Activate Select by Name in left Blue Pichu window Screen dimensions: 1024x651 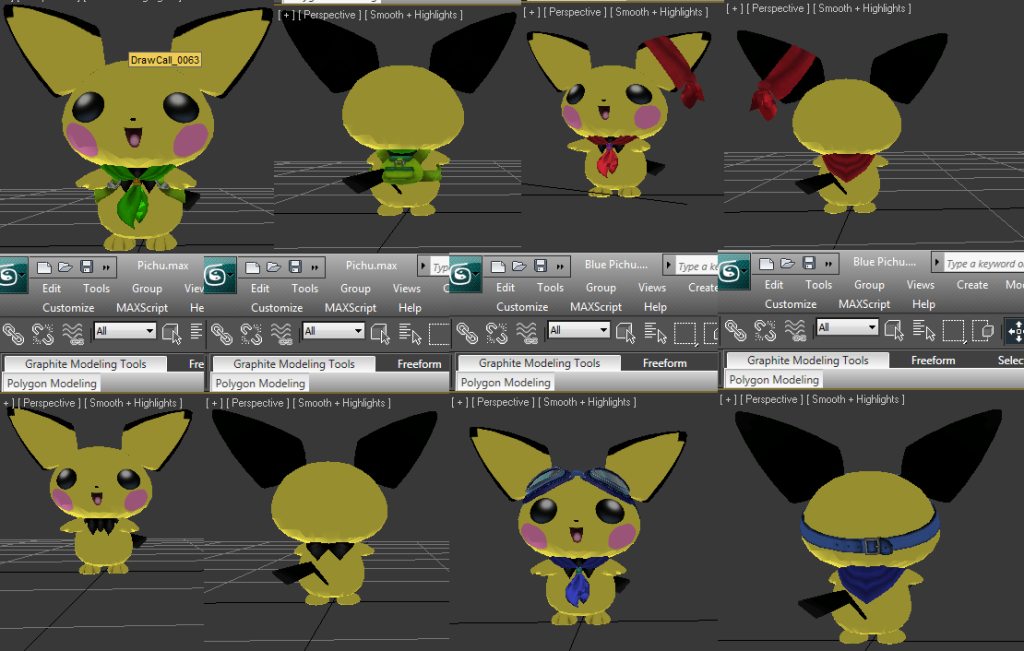coord(655,333)
